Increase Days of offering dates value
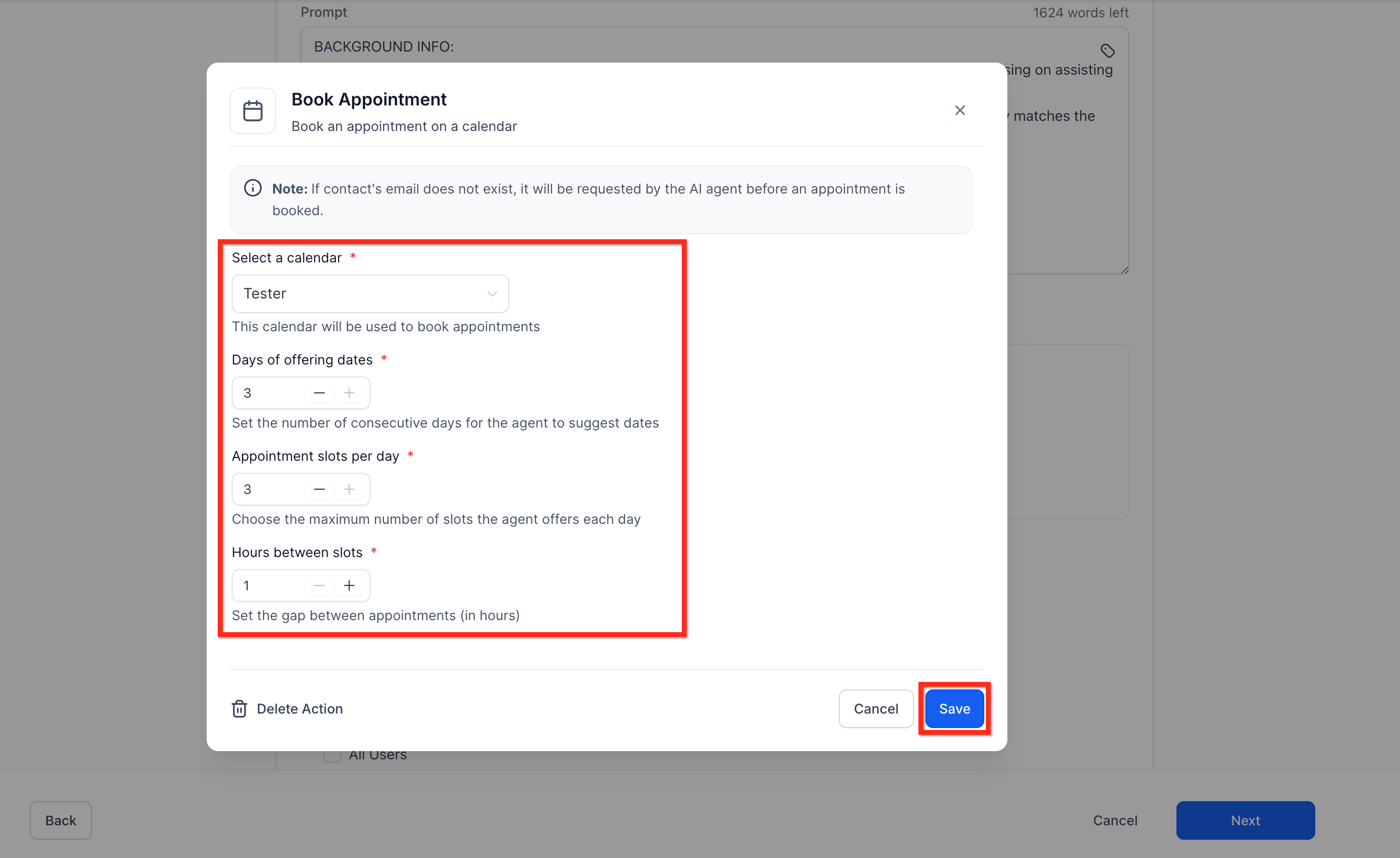 [x=349, y=393]
